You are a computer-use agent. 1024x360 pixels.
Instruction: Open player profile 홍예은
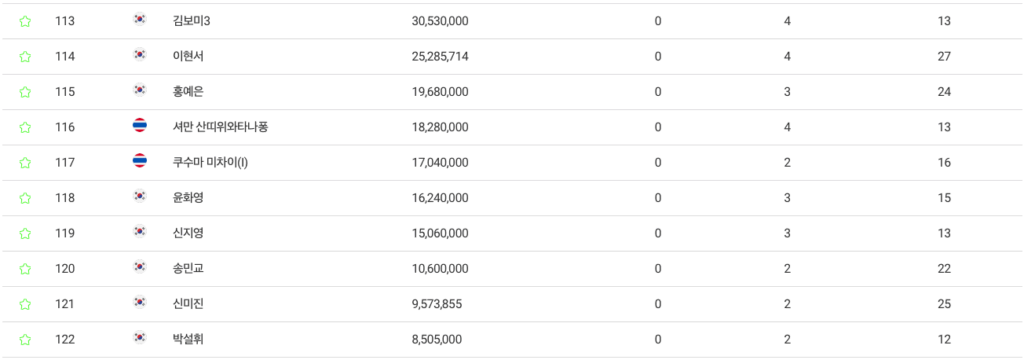click(187, 92)
